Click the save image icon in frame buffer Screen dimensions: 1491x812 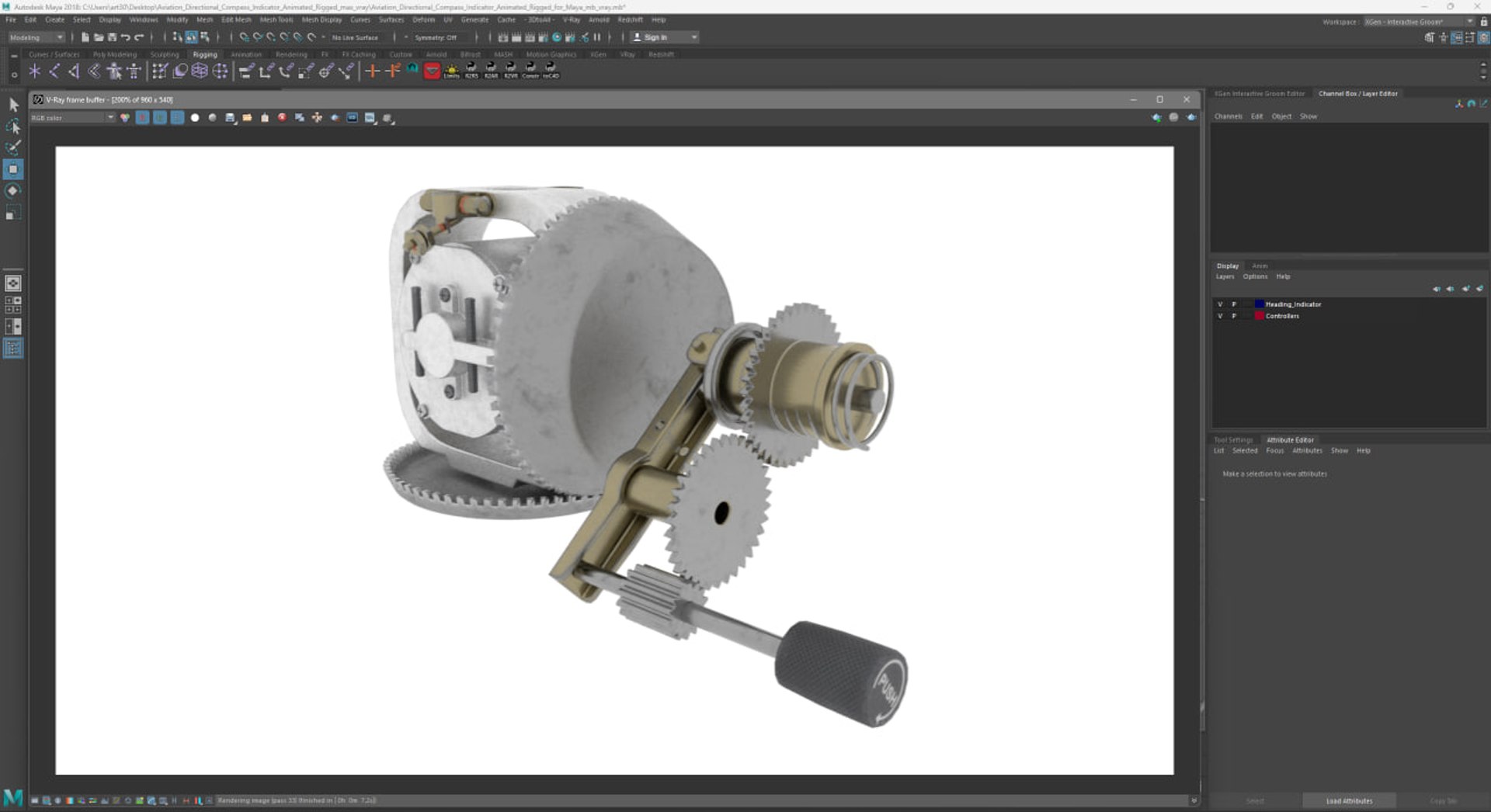click(230, 118)
